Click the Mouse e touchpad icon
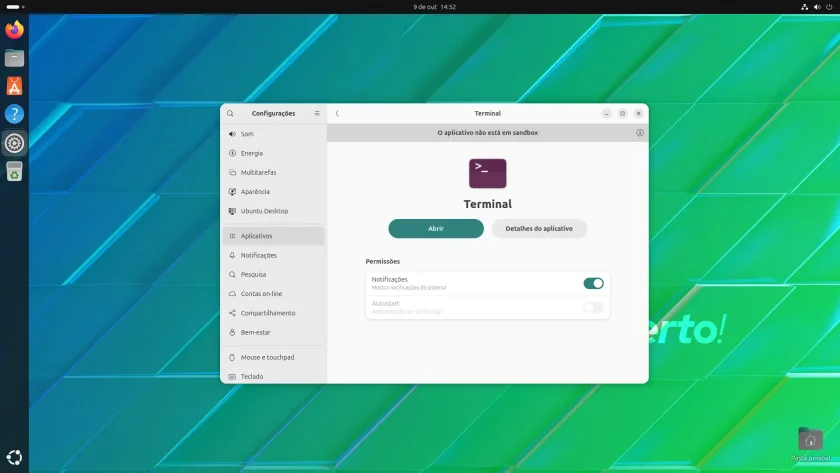 (x=232, y=357)
